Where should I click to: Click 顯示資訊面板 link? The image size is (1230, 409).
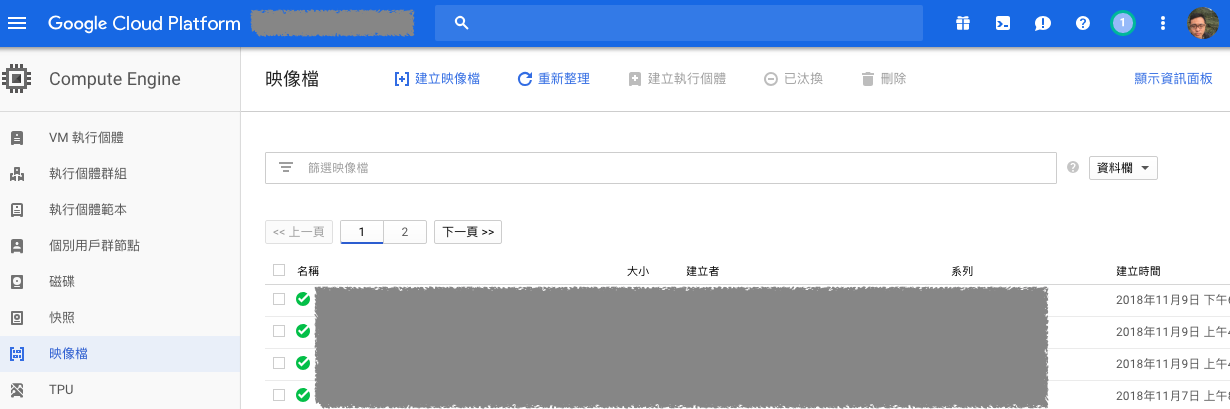(1173, 79)
